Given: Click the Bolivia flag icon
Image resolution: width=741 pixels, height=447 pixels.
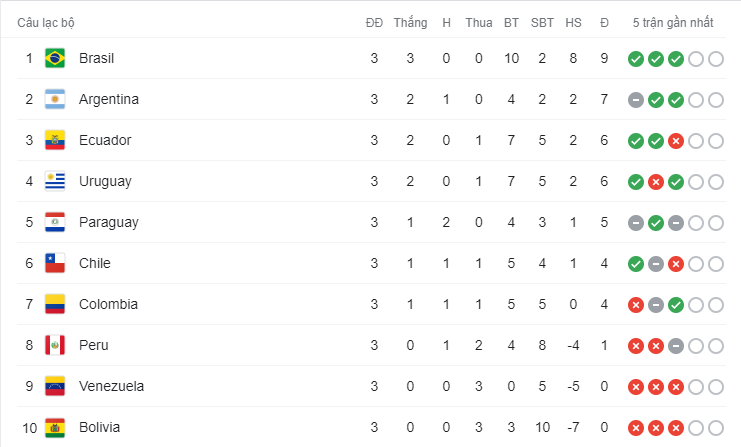Looking at the screenshot, I should [x=55, y=428].
